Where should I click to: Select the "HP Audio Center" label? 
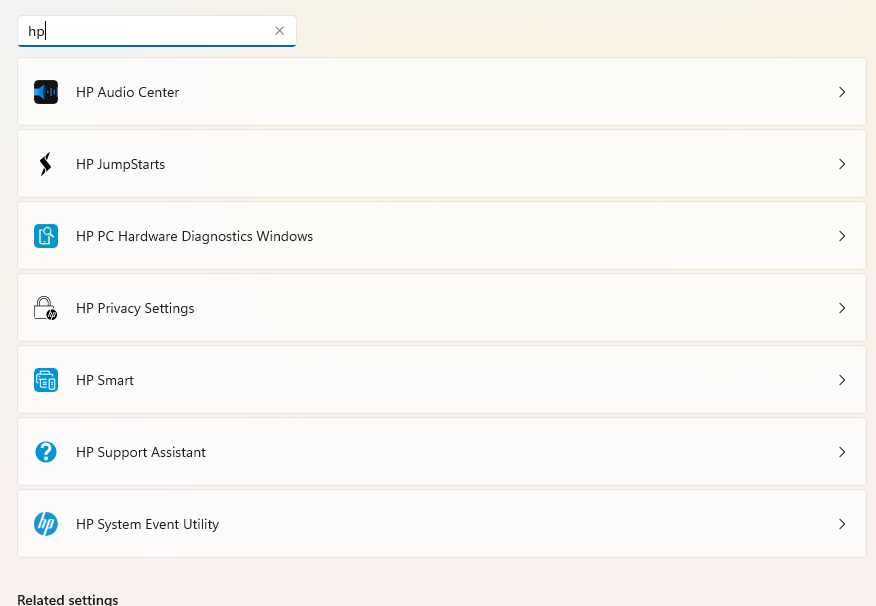click(x=127, y=92)
